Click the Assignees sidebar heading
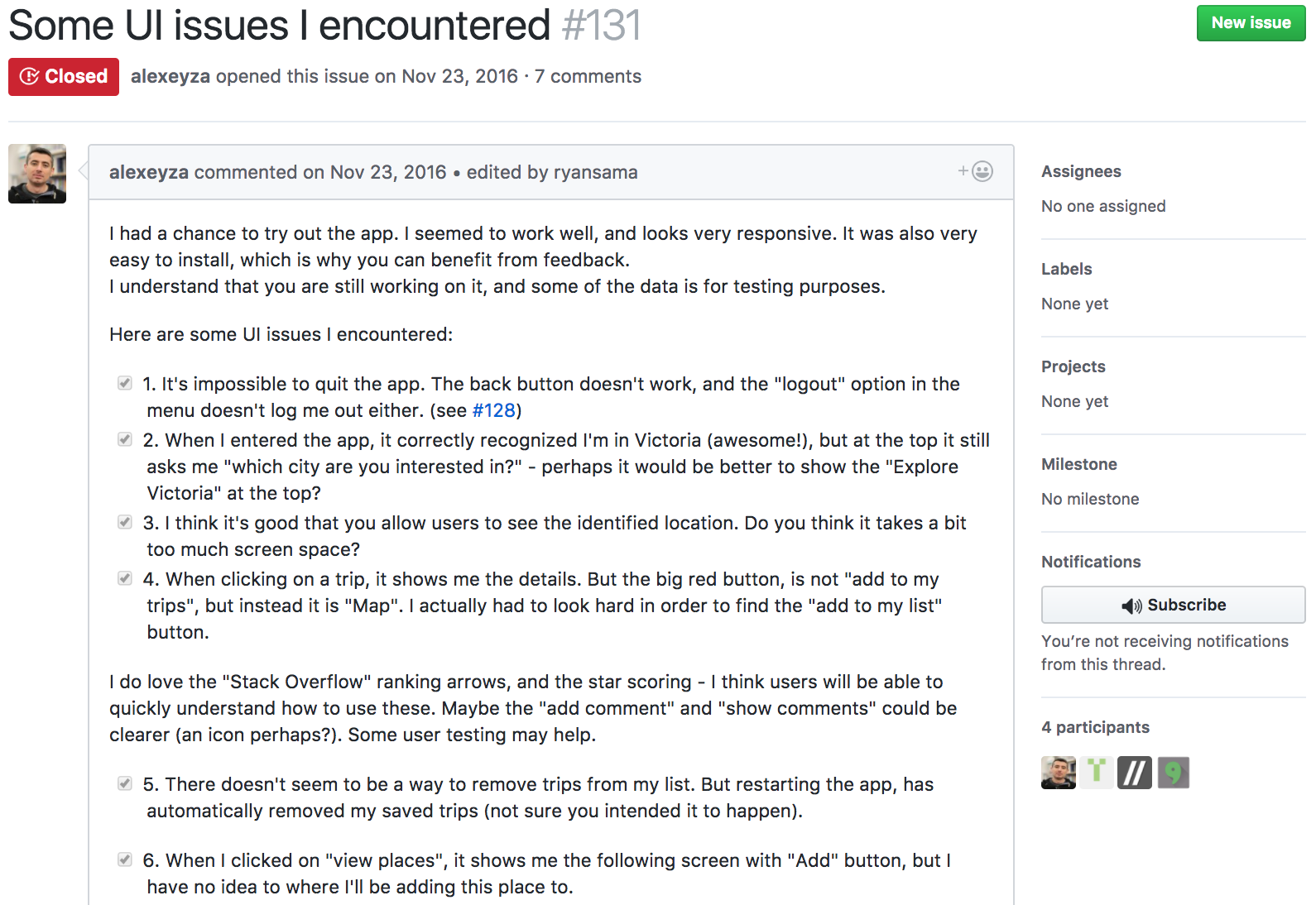 [1081, 171]
